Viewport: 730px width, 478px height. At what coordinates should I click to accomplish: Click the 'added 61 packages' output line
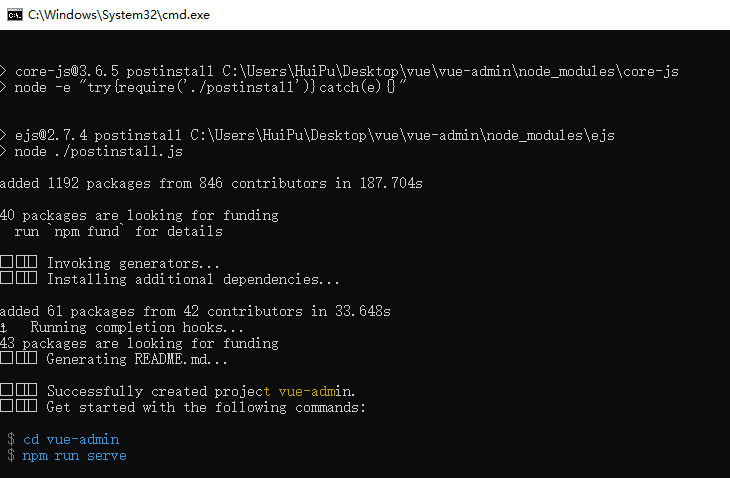(x=195, y=311)
